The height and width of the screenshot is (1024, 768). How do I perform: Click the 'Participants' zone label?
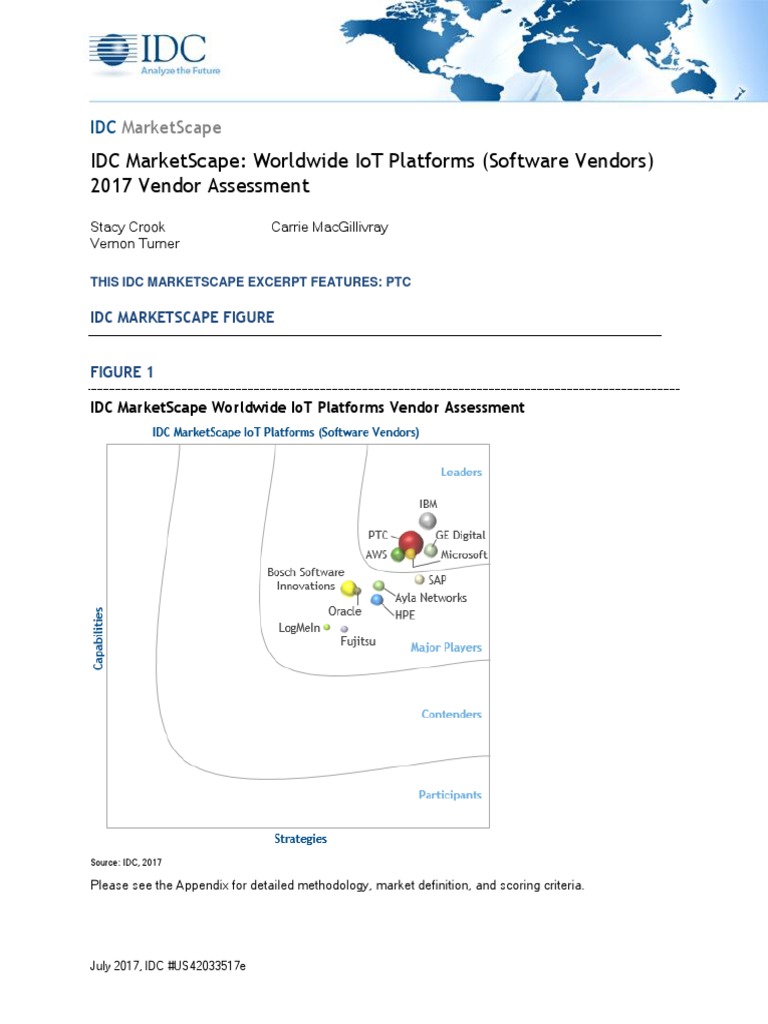click(450, 795)
